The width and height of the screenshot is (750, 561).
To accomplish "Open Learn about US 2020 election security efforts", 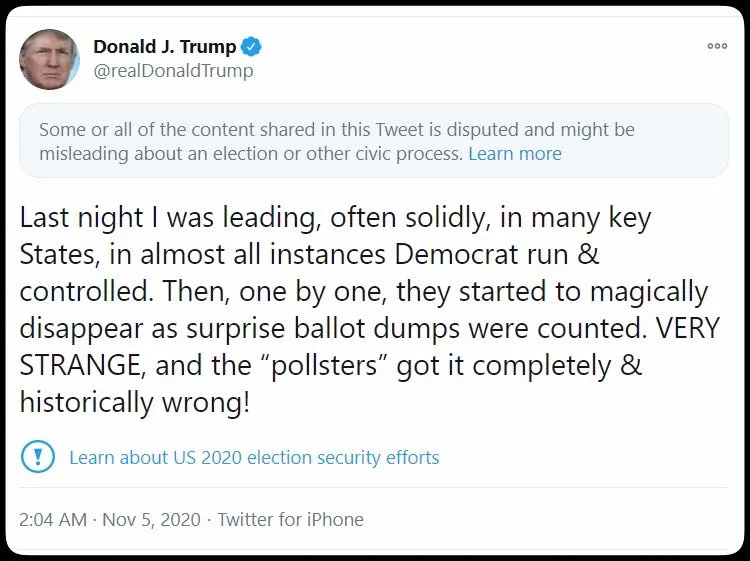I will click(x=254, y=458).
